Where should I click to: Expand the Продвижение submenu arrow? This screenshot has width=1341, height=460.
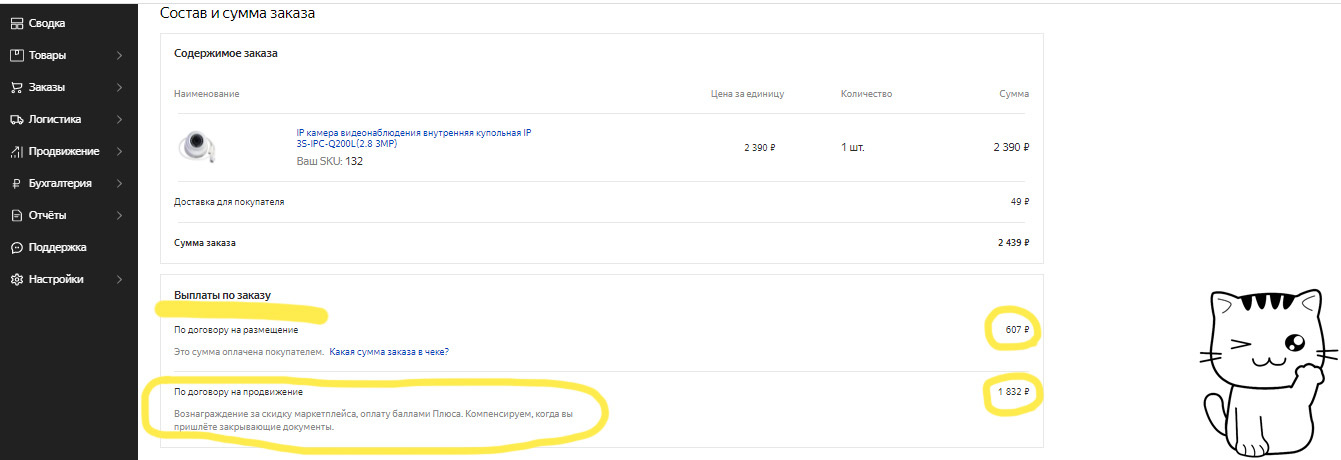tap(119, 151)
